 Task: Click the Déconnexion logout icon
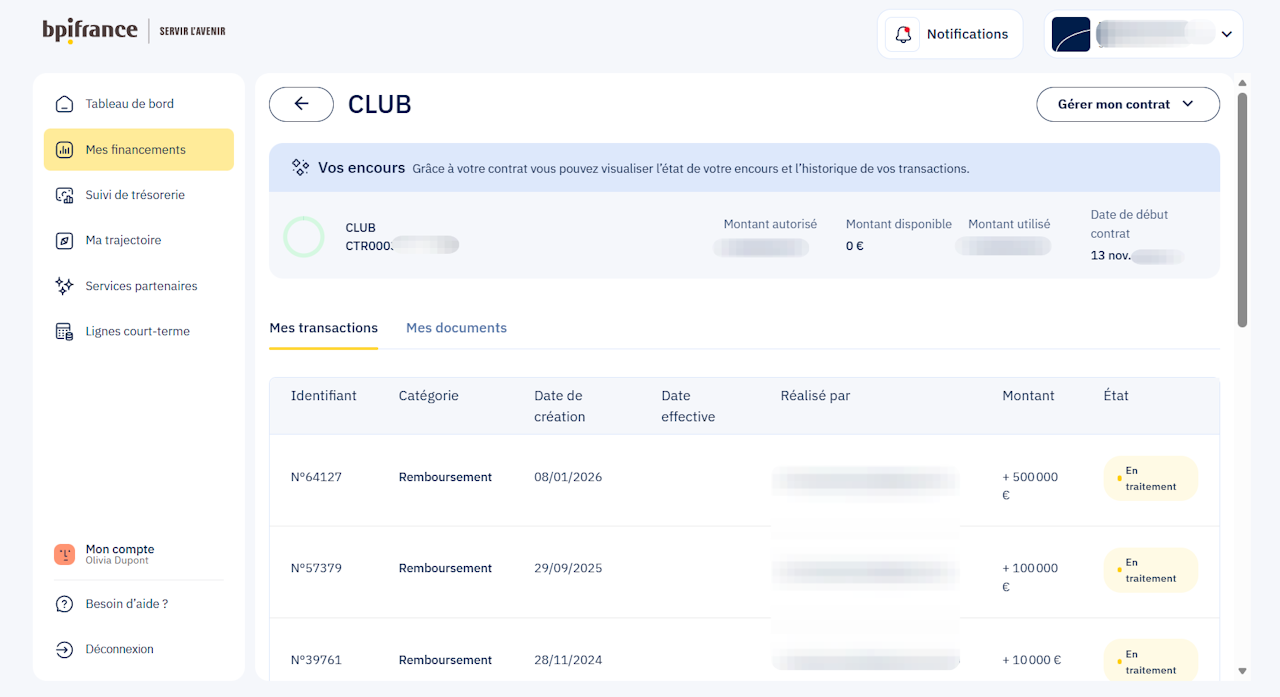[x=64, y=650]
